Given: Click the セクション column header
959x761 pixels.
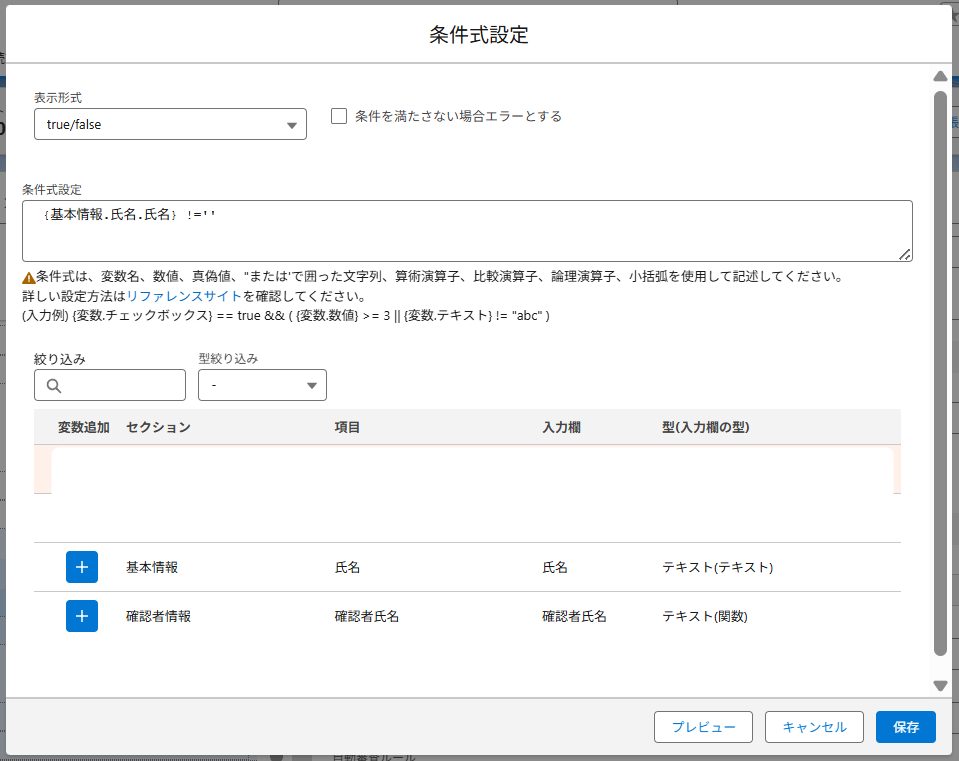Looking at the screenshot, I should [158, 427].
